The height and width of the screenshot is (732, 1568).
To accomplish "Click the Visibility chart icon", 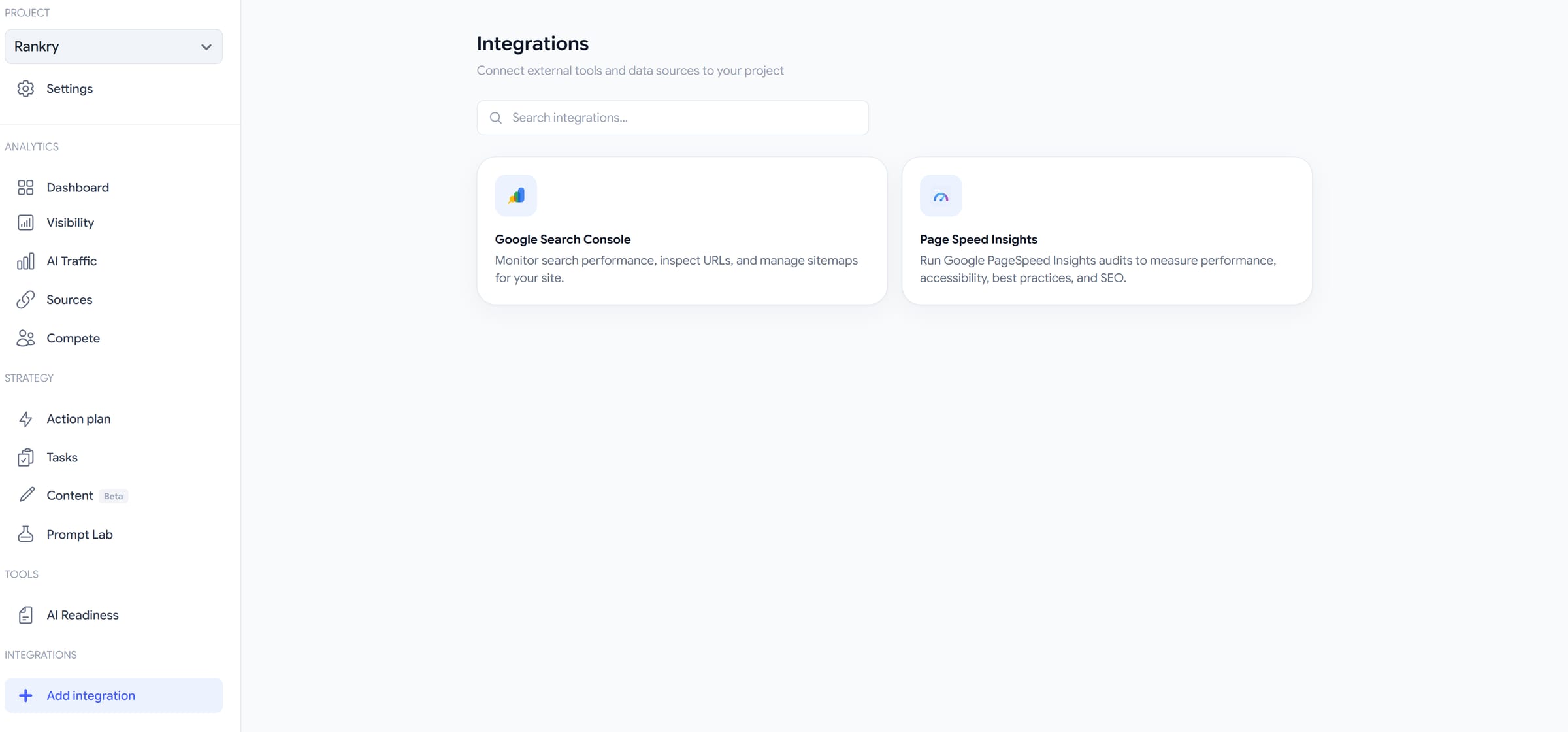I will coord(25,223).
